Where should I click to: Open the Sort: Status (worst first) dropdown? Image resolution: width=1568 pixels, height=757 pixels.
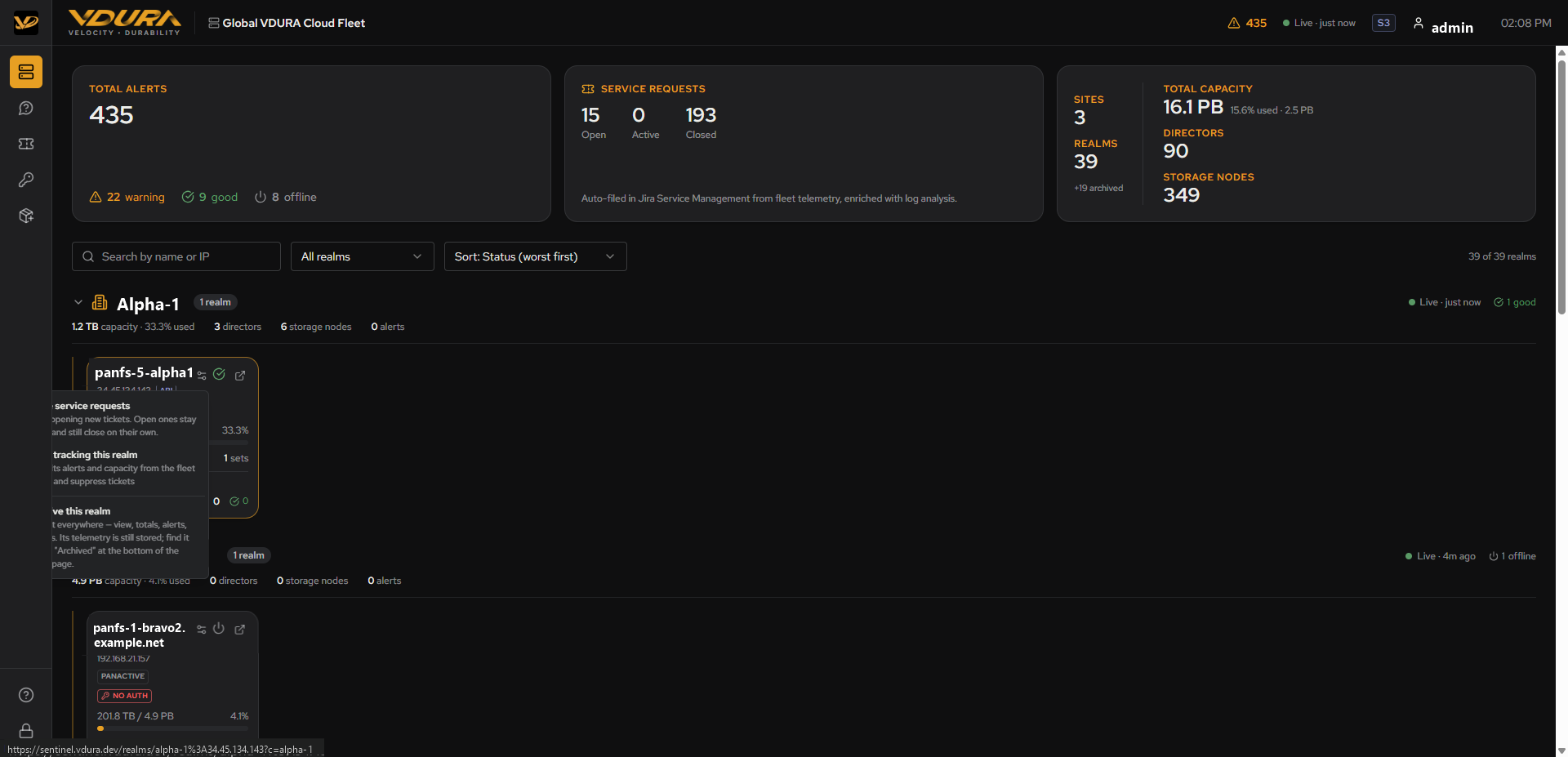coord(536,256)
